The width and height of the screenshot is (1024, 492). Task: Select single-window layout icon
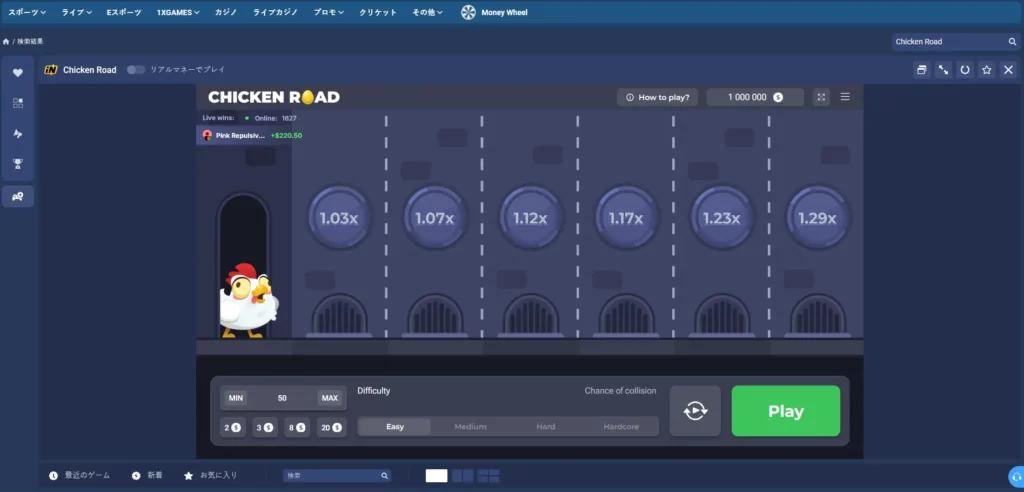pyautogui.click(x=436, y=476)
